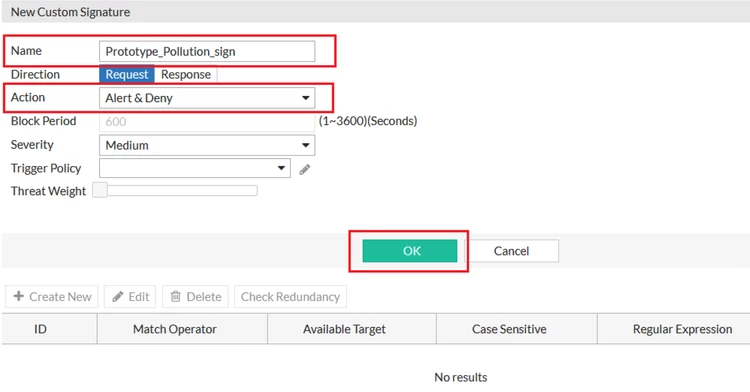Open the Severity dropdown
This screenshot has width=750, height=392.
(x=207, y=145)
